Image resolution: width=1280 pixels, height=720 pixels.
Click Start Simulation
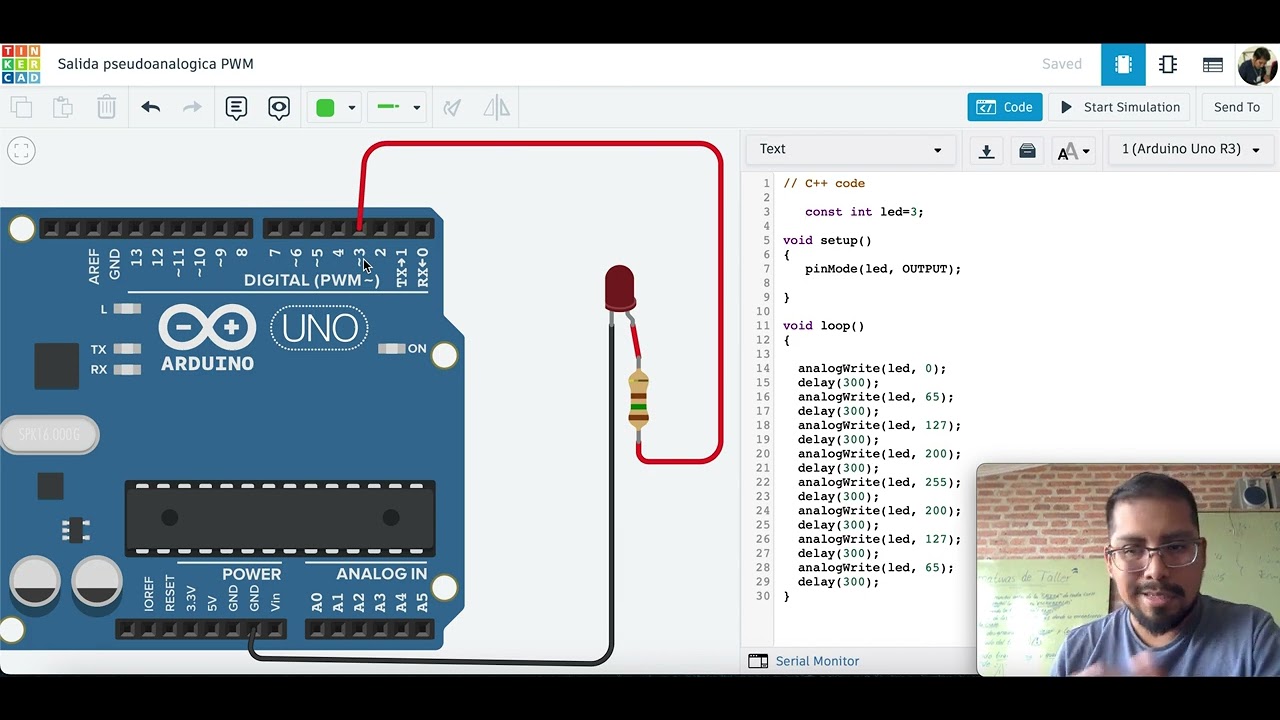(1120, 107)
